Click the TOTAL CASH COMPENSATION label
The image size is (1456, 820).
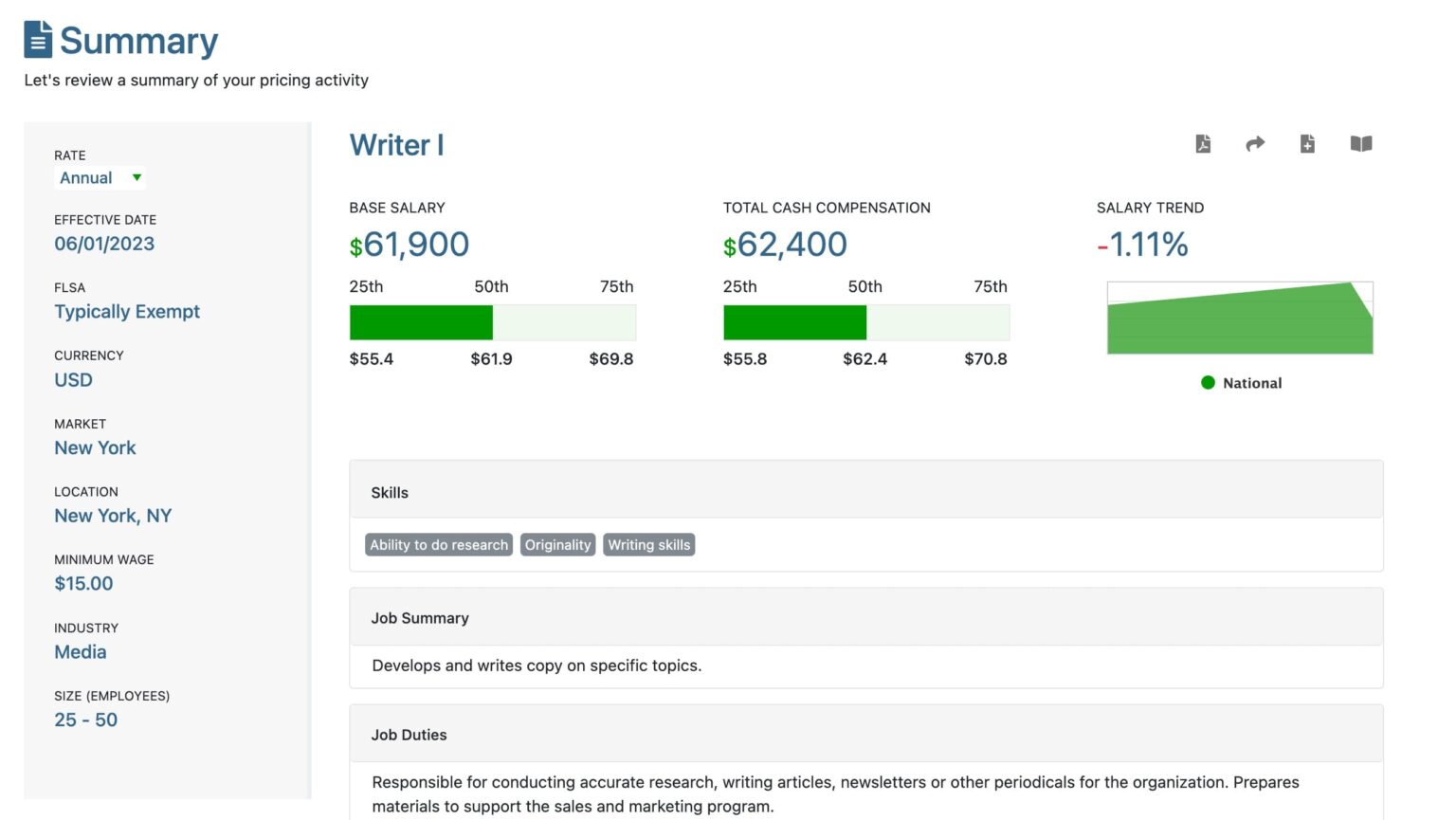pos(827,208)
